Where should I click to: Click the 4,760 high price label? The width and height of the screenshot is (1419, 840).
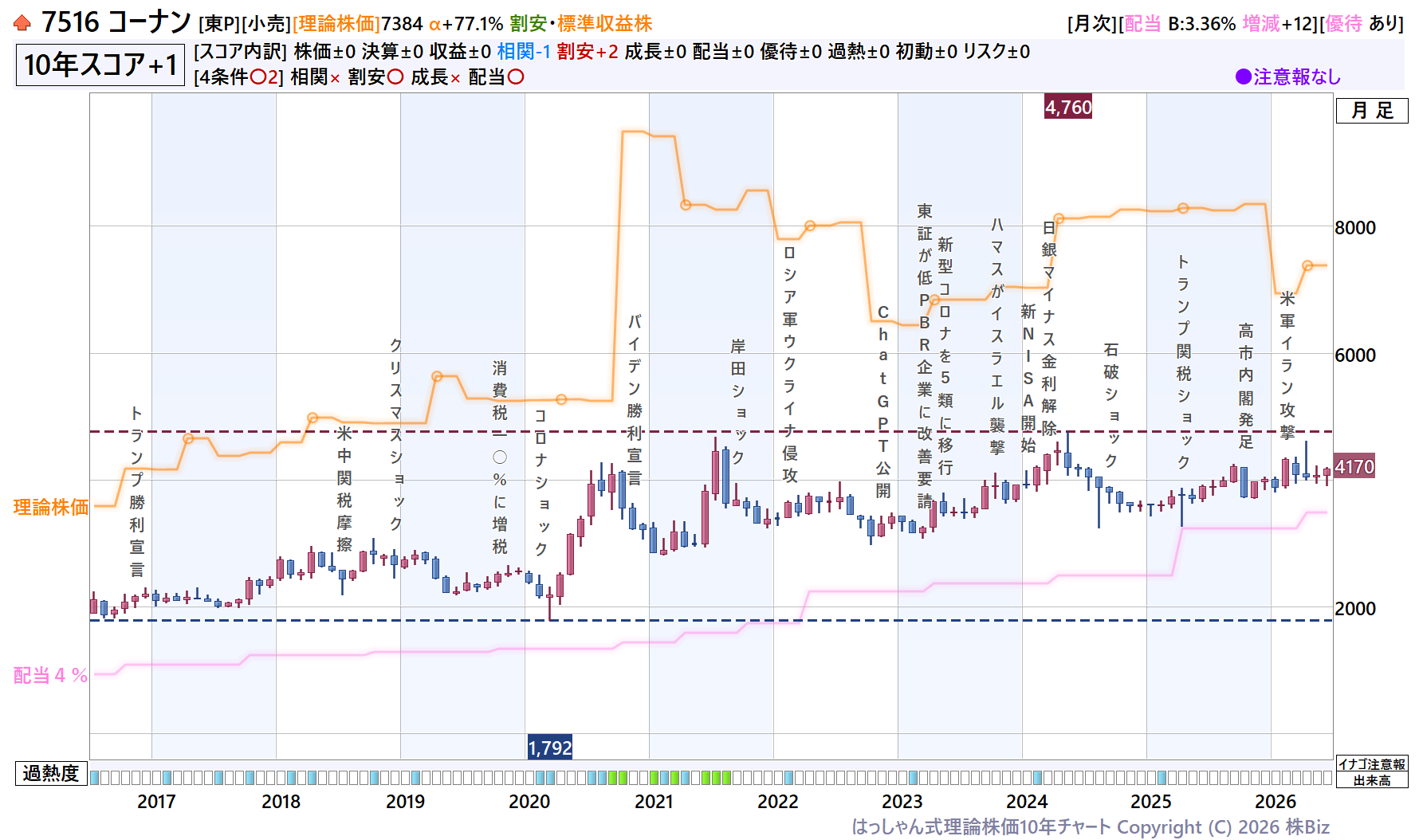coord(1068,107)
